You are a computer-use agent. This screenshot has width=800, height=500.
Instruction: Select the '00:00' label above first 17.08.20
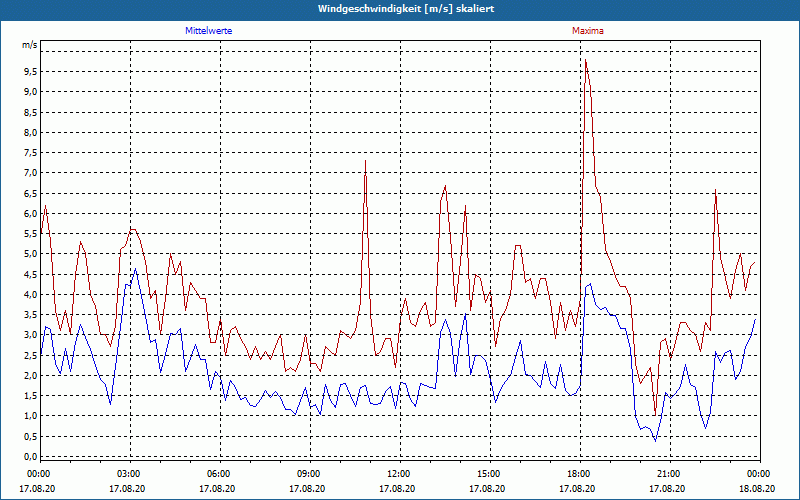[37, 474]
